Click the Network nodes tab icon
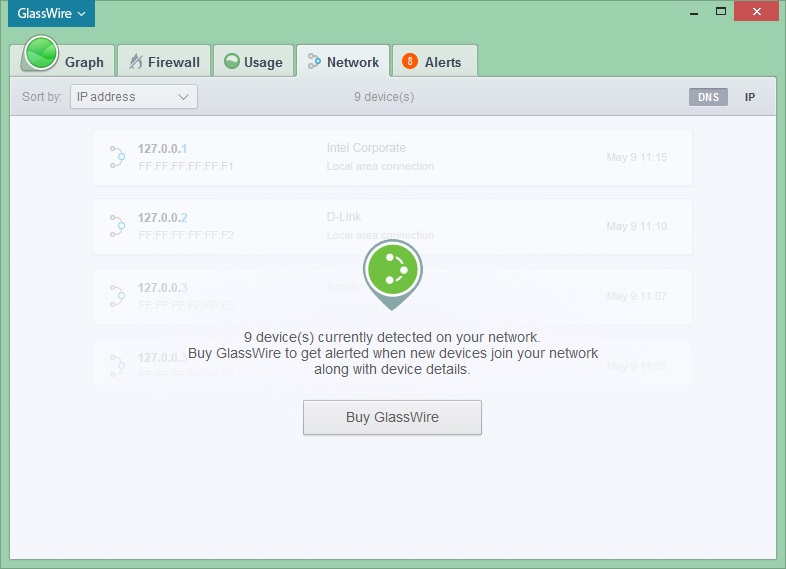 [314, 61]
